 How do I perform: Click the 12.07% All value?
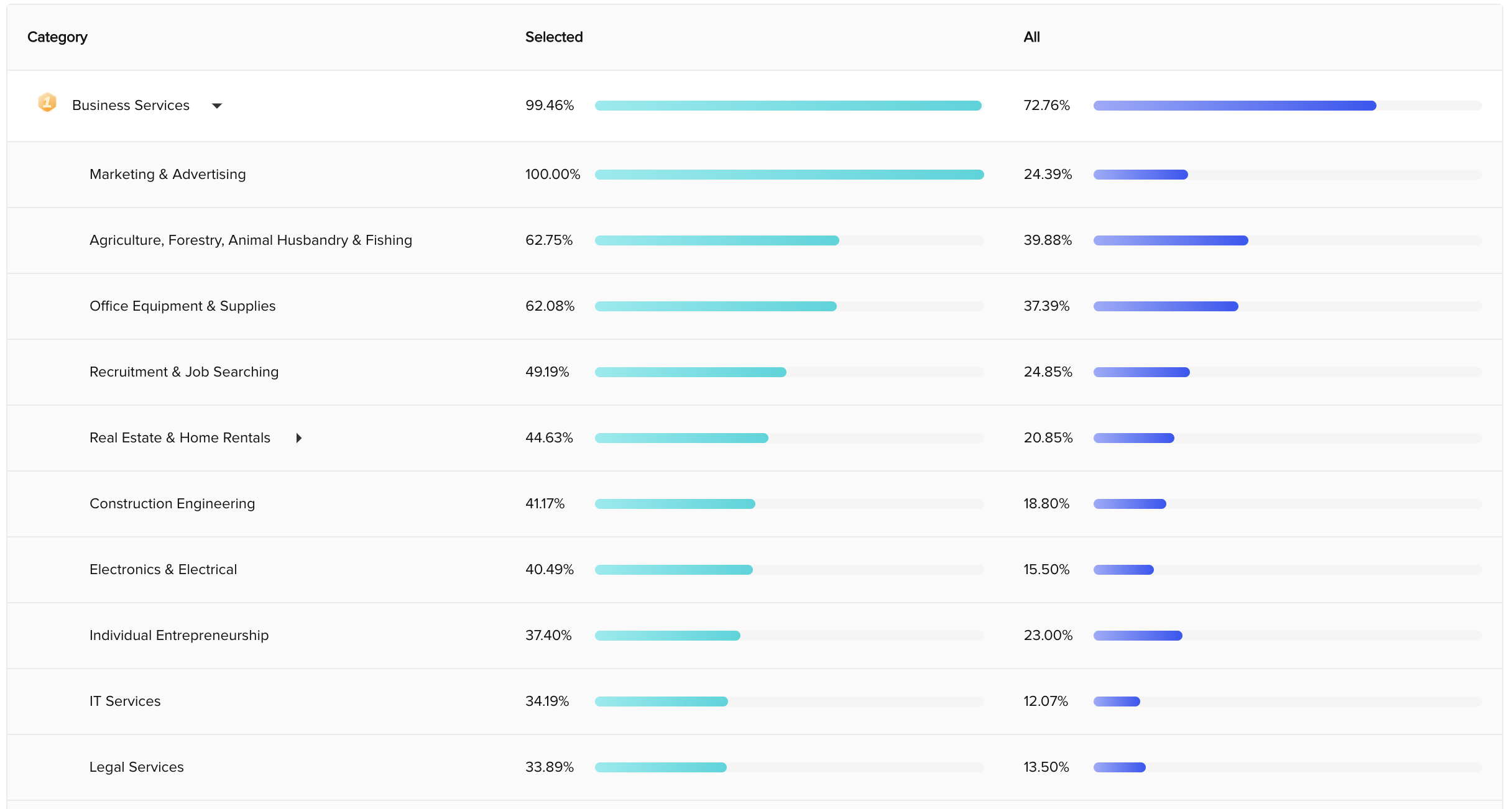[x=1046, y=702]
